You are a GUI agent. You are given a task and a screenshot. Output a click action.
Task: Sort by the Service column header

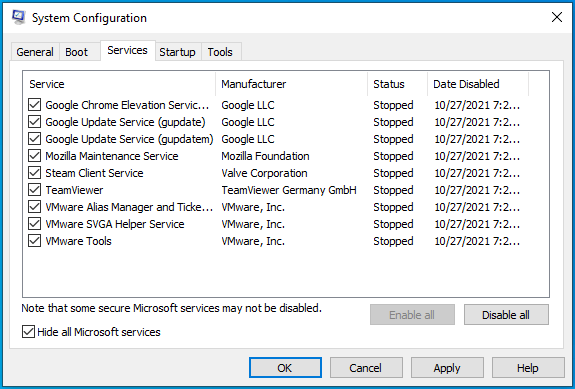click(119, 84)
